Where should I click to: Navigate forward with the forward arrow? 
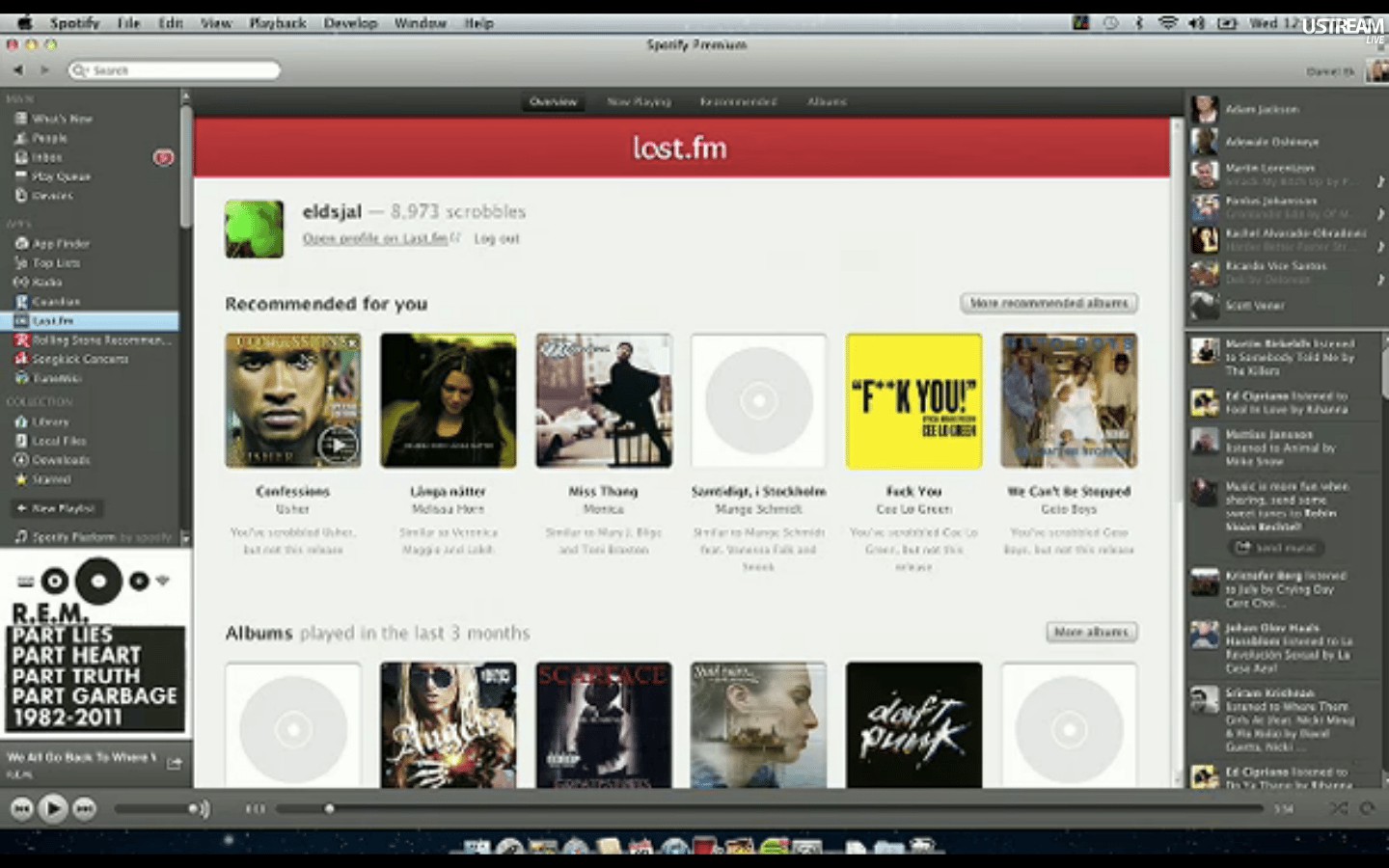pyautogui.click(x=43, y=70)
